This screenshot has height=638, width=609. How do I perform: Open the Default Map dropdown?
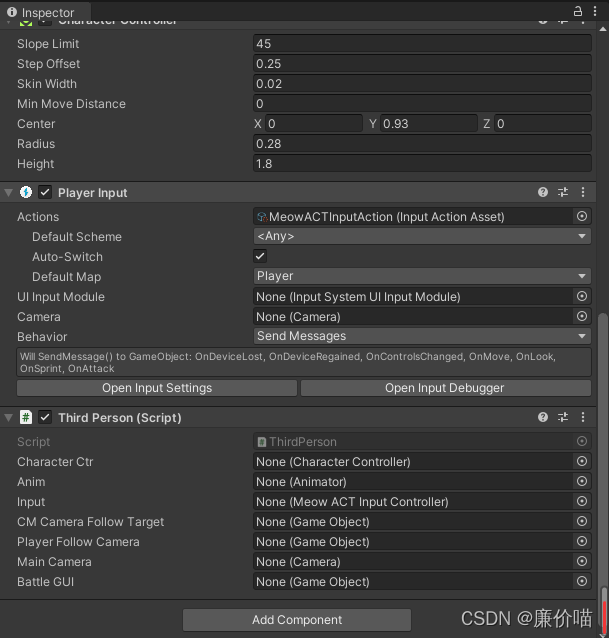(x=422, y=276)
